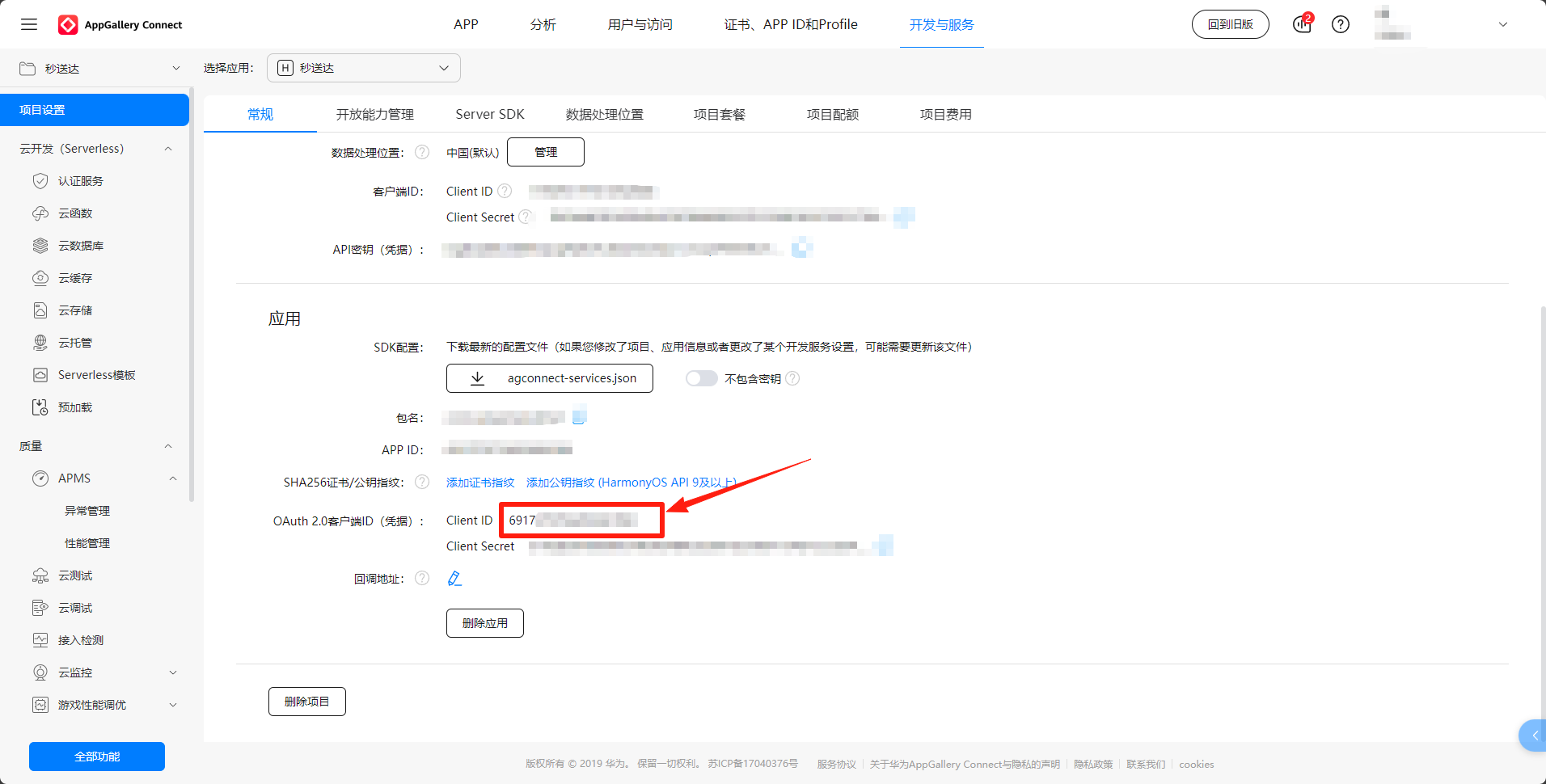Image resolution: width=1546 pixels, height=784 pixels.
Task: Click the help icon beside Client ID under 客户端ID
Action: click(x=505, y=191)
